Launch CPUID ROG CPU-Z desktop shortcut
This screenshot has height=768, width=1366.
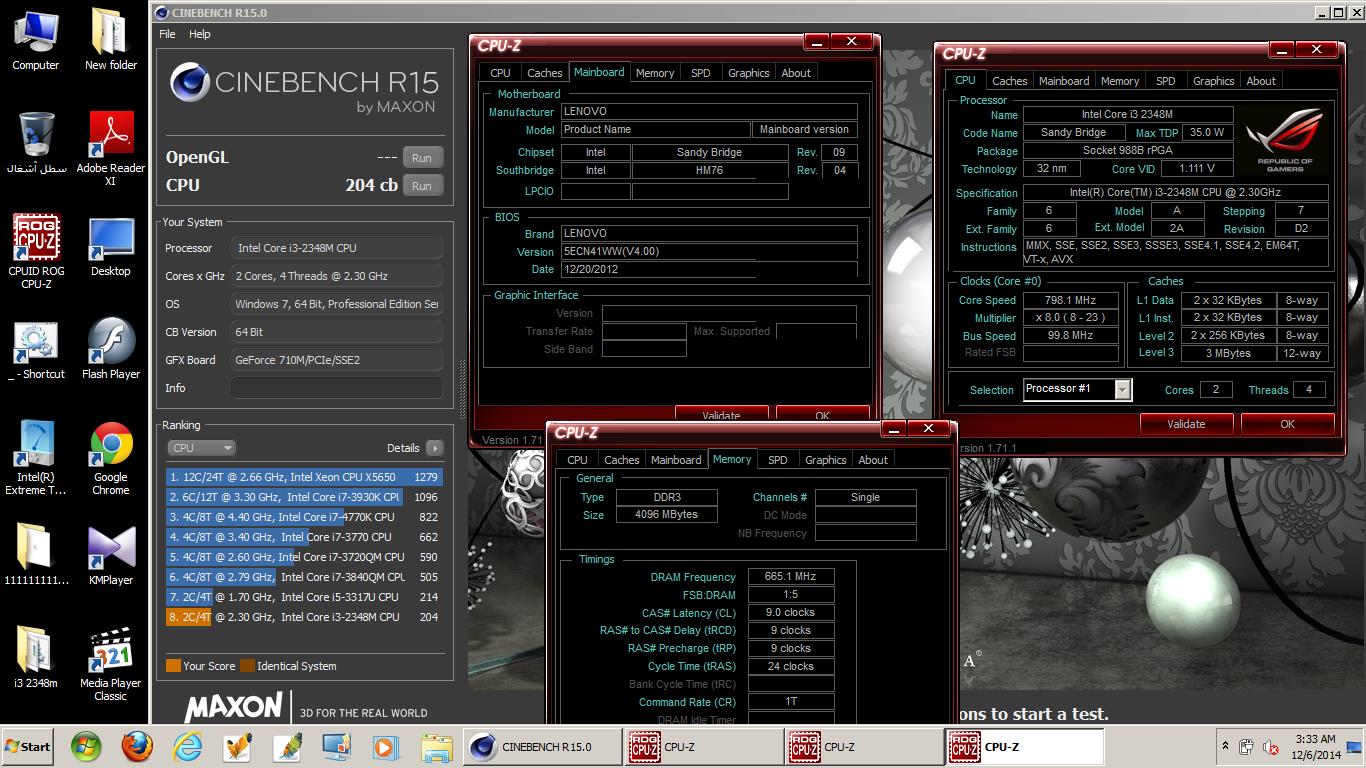(x=36, y=252)
